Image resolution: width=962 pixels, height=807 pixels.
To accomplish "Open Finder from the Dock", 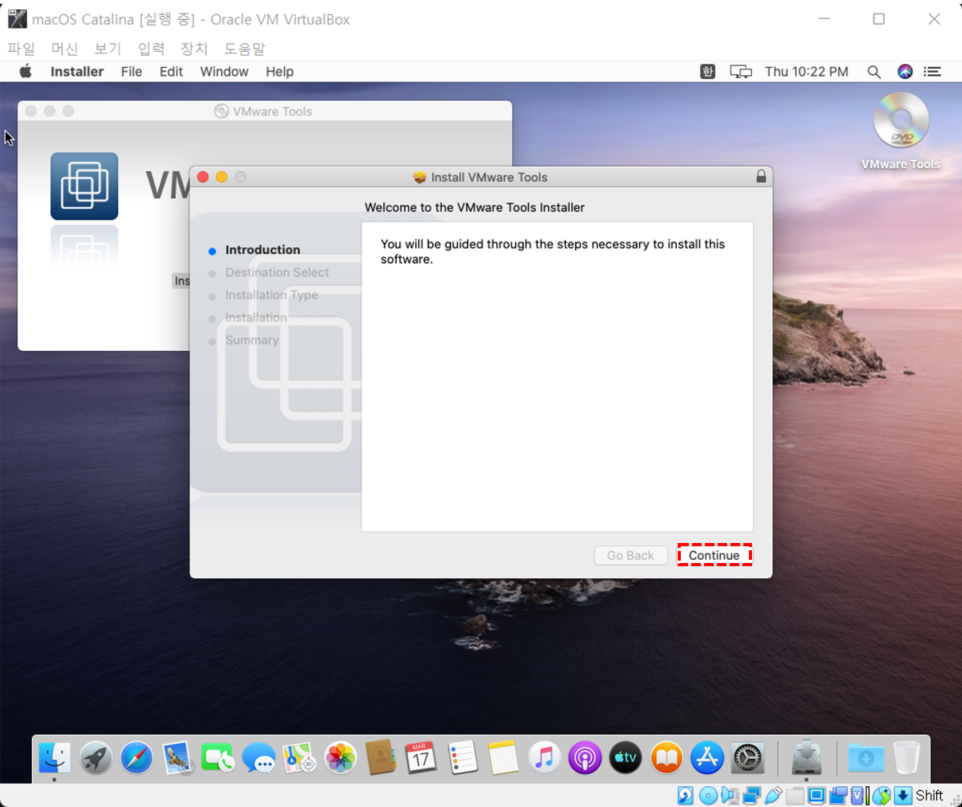I will click(55, 757).
